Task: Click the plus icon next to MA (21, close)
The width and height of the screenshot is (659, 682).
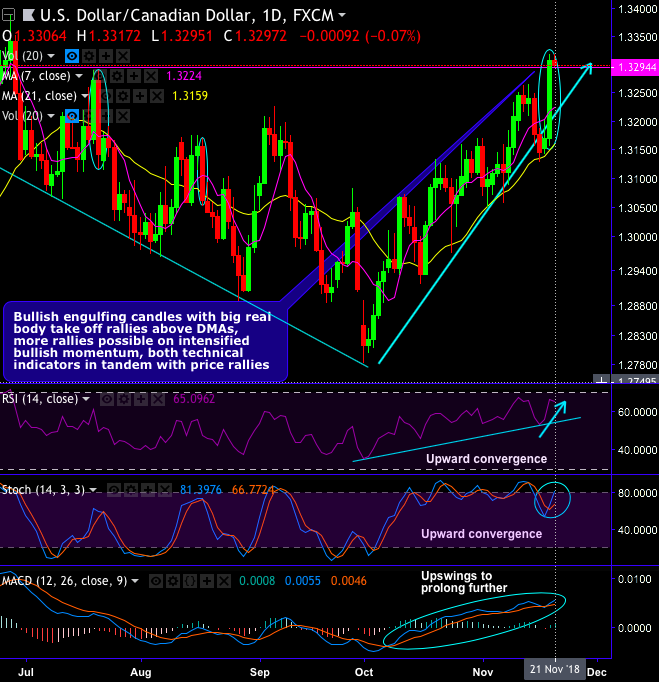Action: point(140,96)
